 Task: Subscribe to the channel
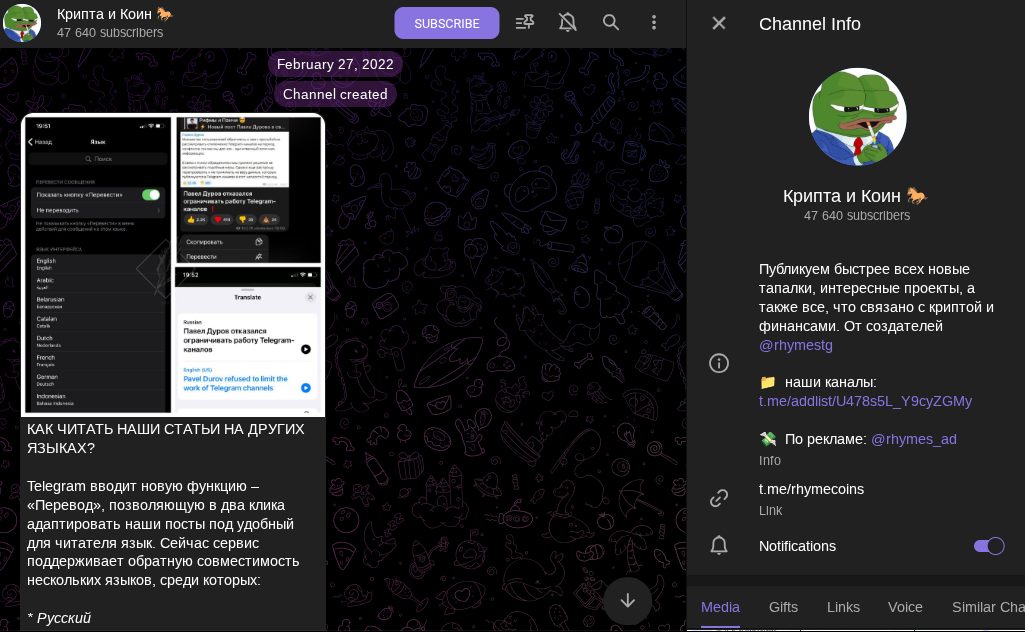pyautogui.click(x=446, y=24)
